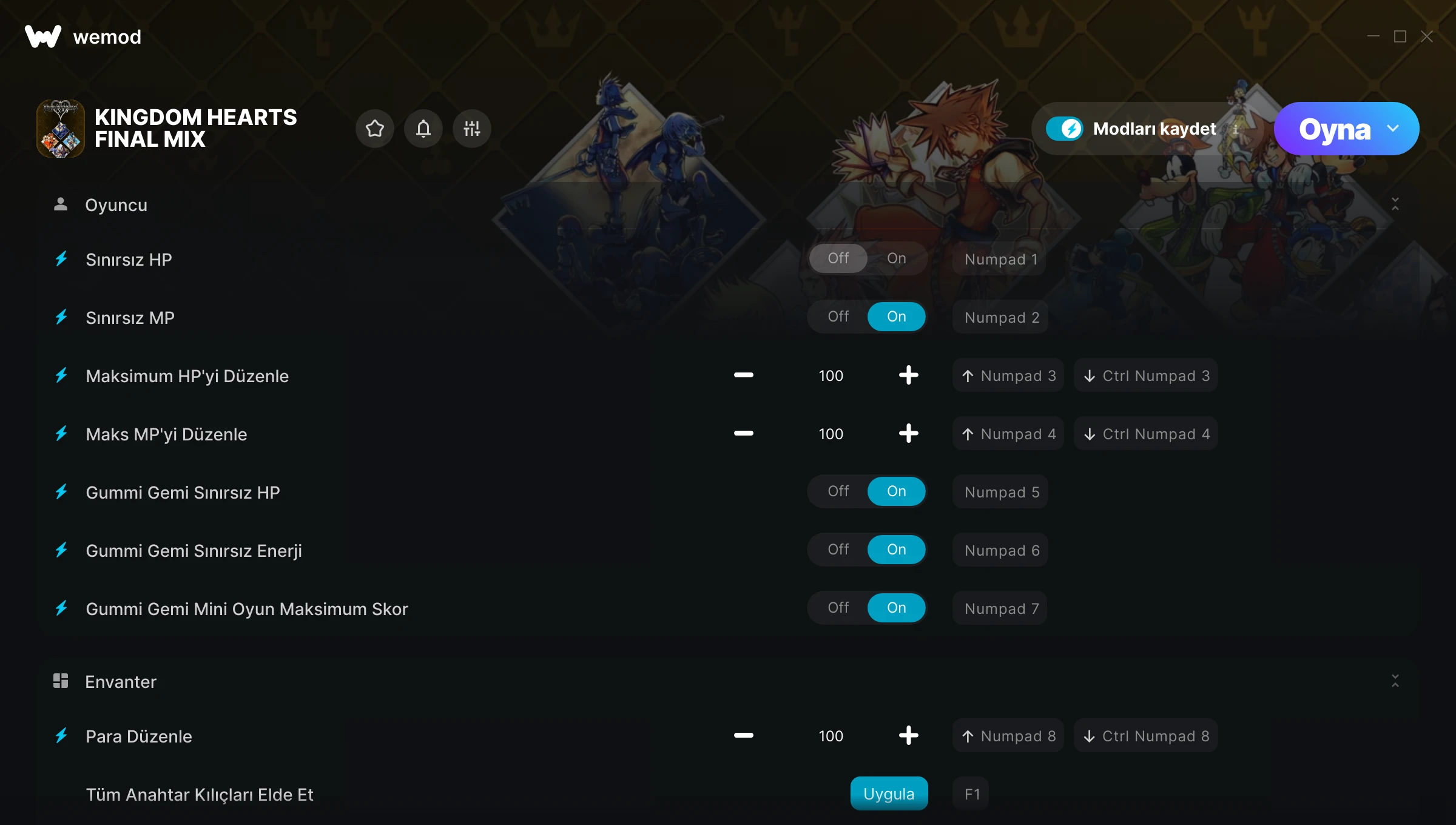Edit the Para Düzenle value field
The height and width of the screenshot is (825, 1456).
831,736
